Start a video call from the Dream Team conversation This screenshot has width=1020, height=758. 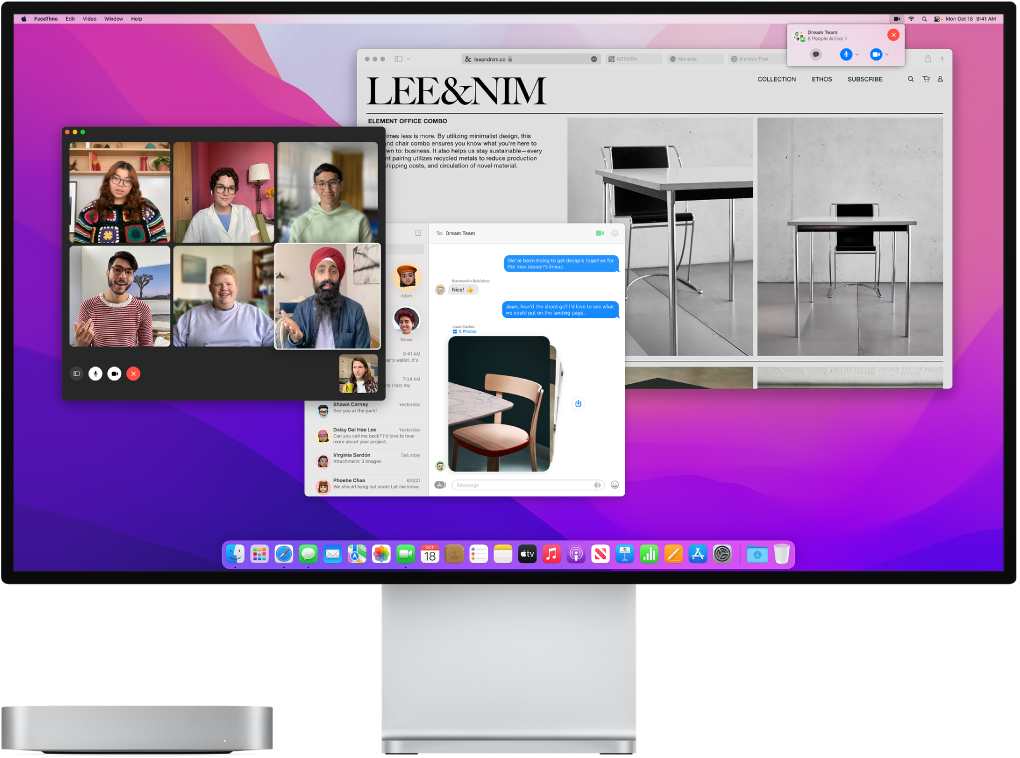[x=599, y=232]
